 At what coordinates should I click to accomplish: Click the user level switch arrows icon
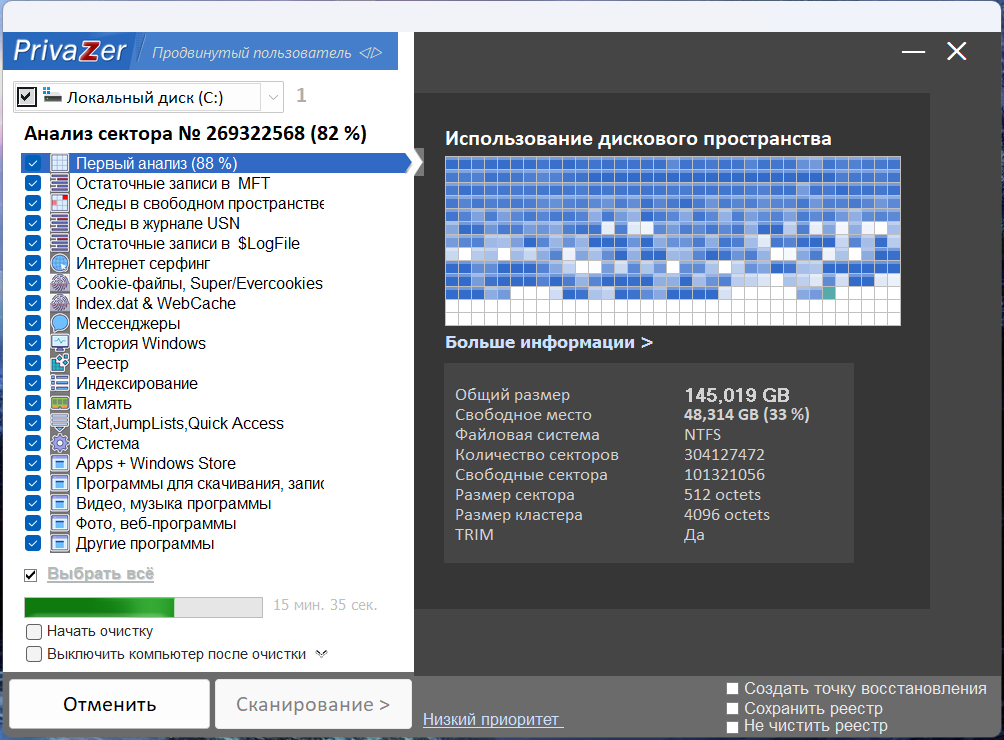(x=371, y=52)
